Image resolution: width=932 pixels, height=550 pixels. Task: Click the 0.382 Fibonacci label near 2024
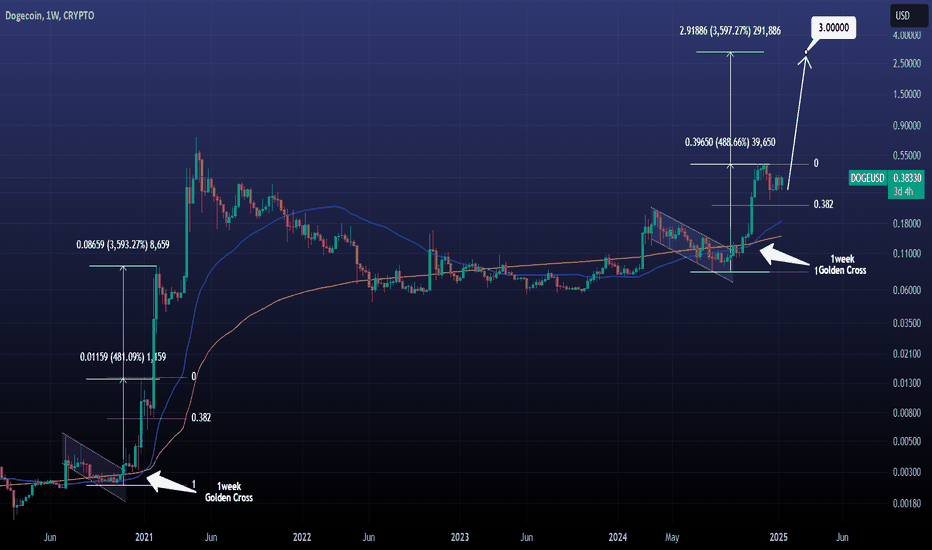click(823, 204)
